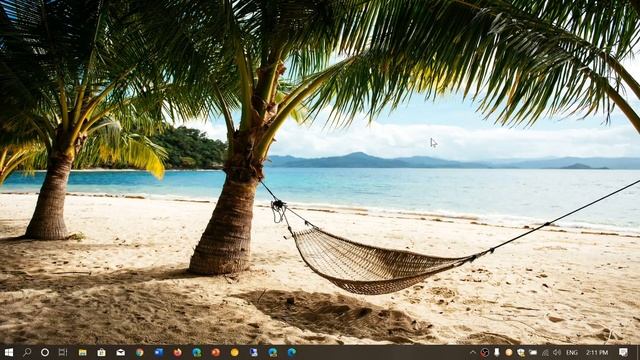Open File Explorer from taskbar
640x360 pixels.
(x=82, y=352)
